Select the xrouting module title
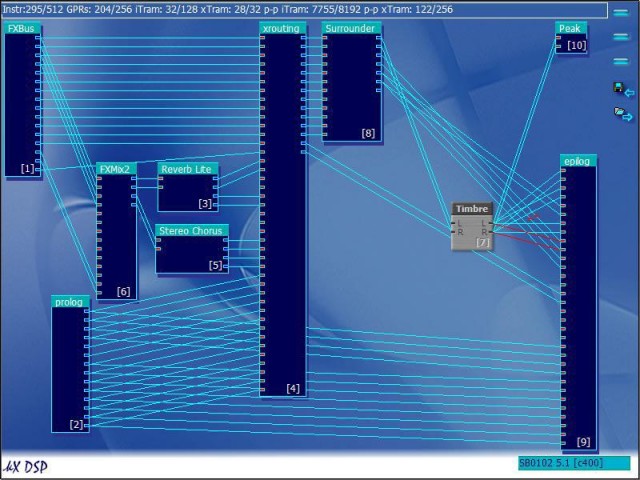This screenshot has width=640, height=480. click(282, 28)
